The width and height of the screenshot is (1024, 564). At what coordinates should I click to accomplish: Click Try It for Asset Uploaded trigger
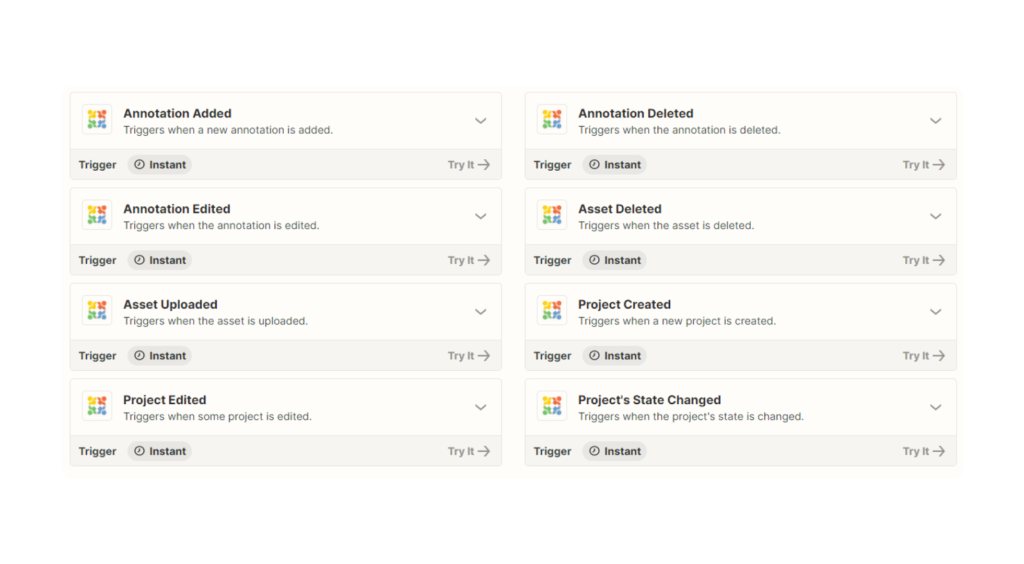(x=469, y=356)
